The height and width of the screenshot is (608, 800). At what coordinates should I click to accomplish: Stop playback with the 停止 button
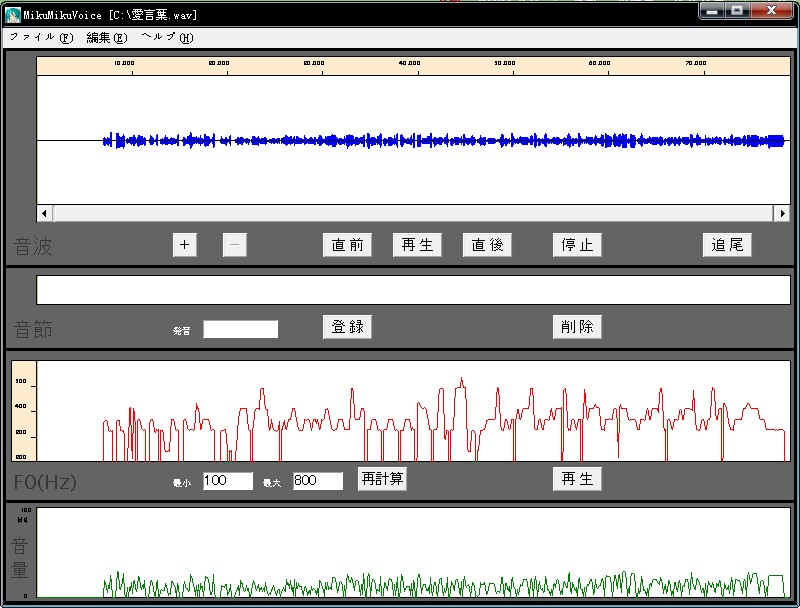click(x=577, y=245)
